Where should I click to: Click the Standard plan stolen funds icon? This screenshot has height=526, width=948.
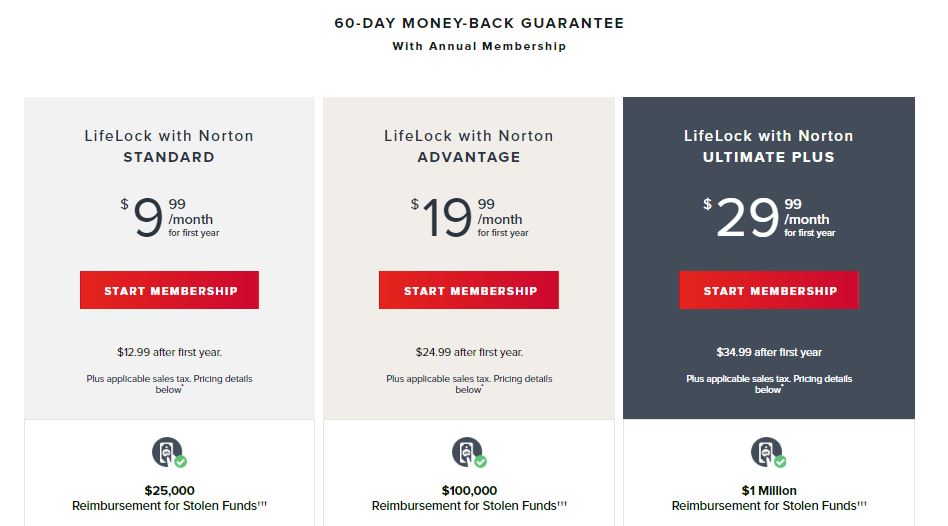tap(169, 452)
